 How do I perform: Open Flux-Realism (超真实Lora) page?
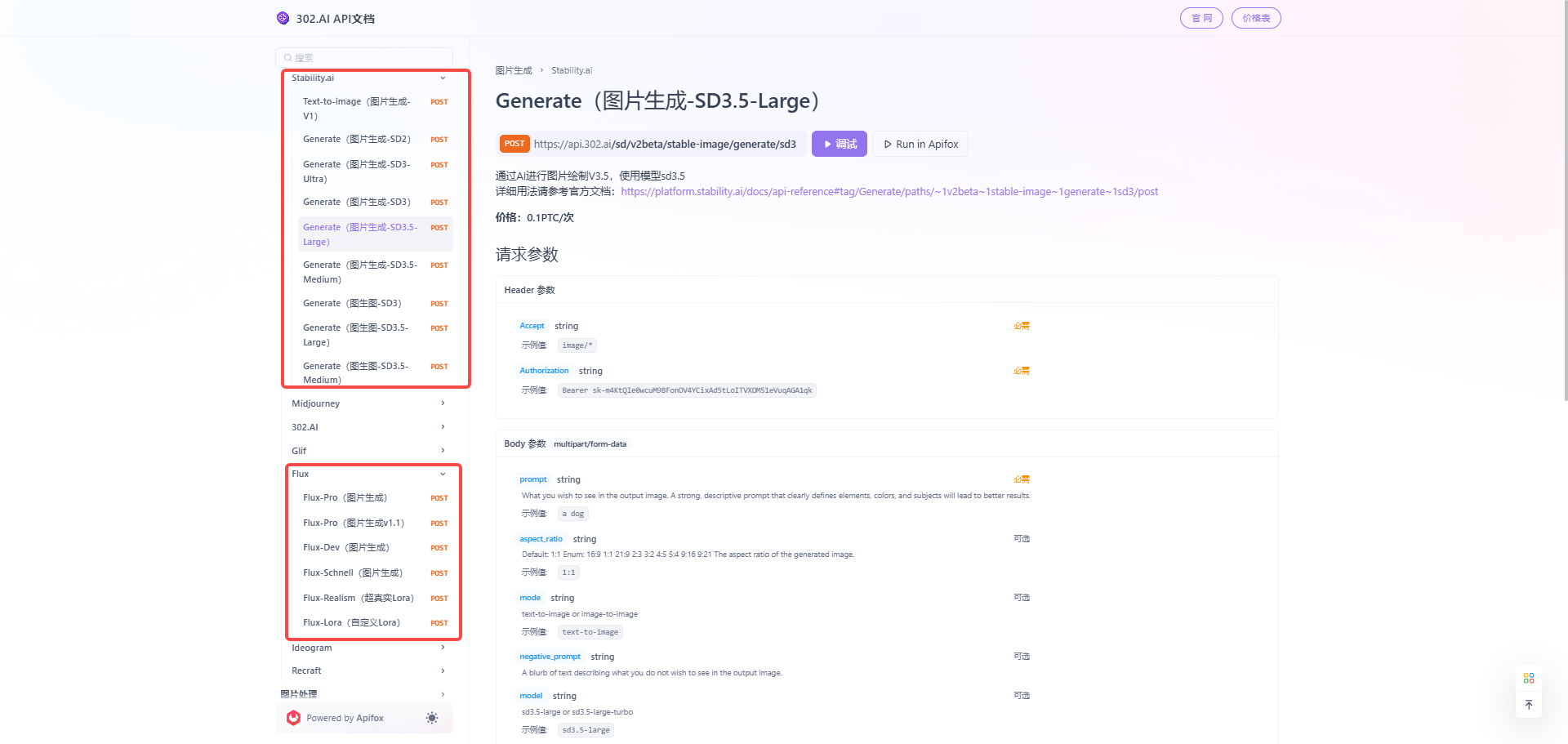pos(374,598)
